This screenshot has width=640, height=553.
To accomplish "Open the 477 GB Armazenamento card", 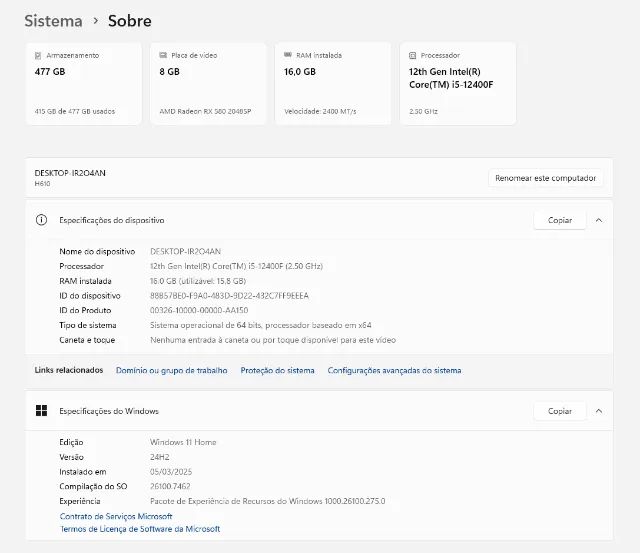I will pyautogui.click(x=85, y=83).
